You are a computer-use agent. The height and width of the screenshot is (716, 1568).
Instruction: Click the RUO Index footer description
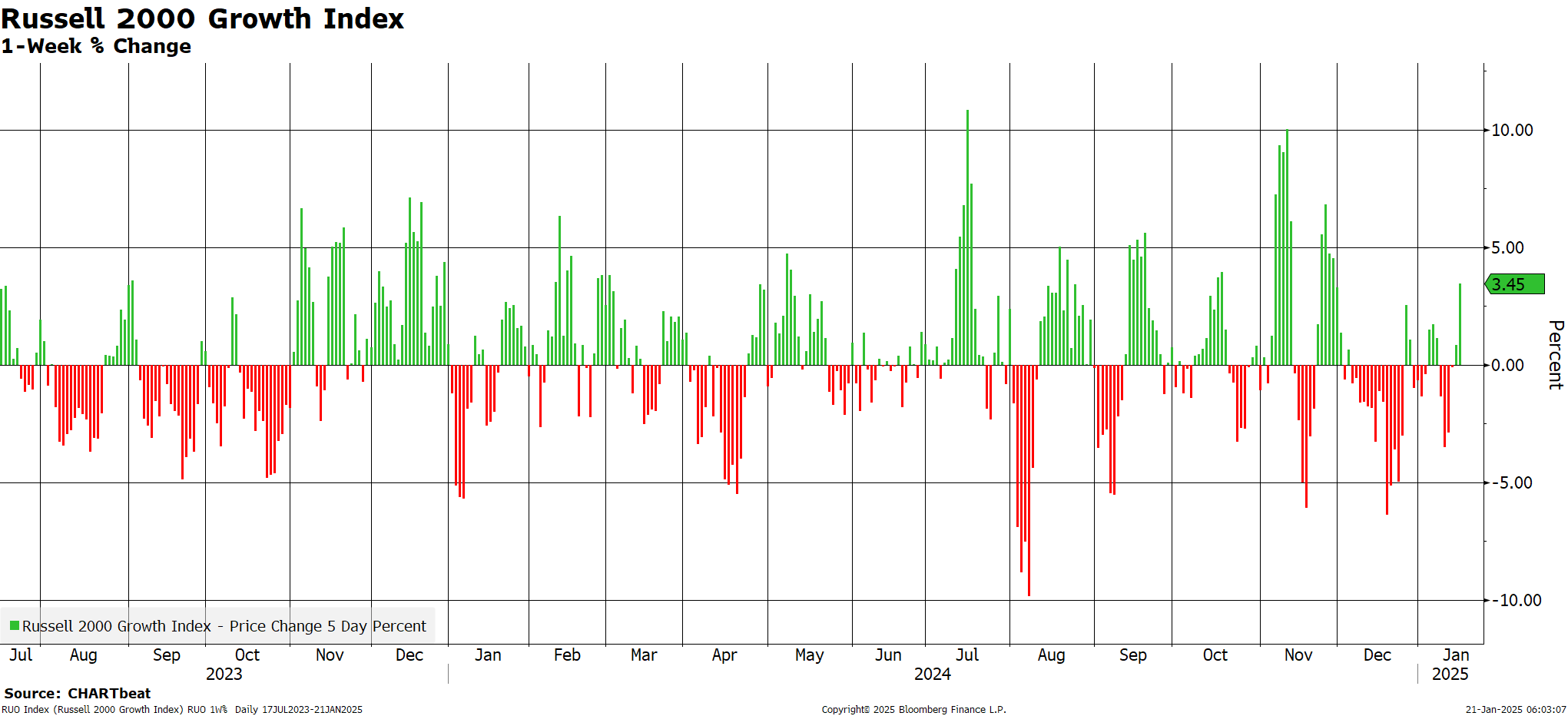pos(182,709)
